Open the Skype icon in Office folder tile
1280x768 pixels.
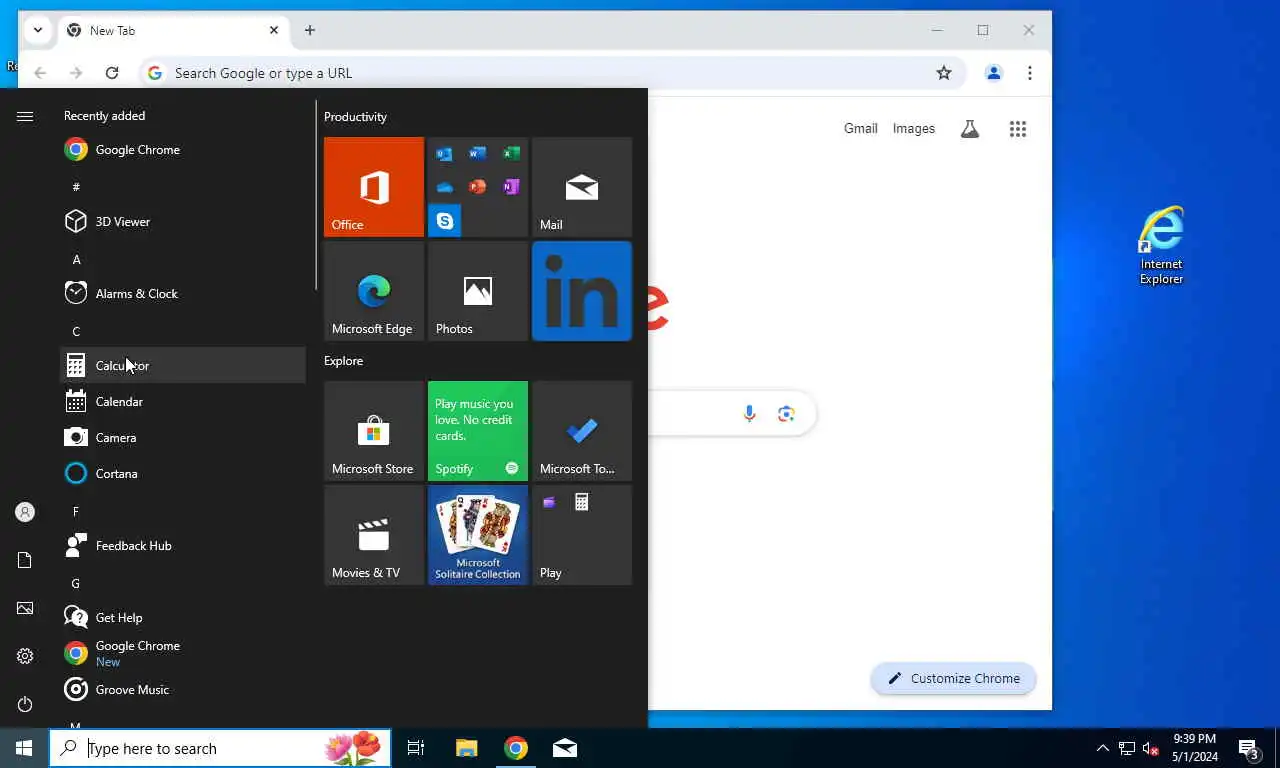click(445, 221)
